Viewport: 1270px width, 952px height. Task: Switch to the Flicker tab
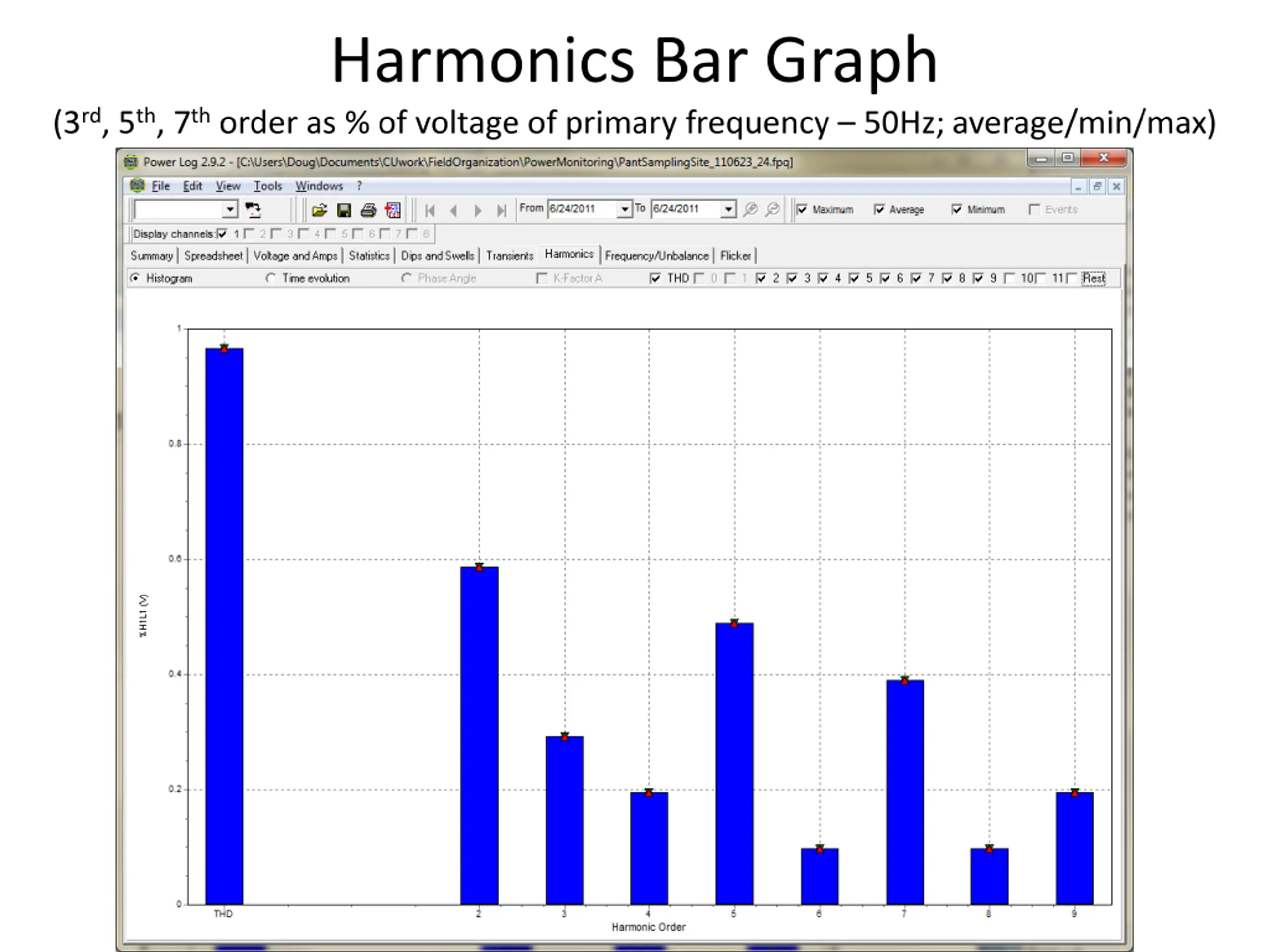[736, 256]
